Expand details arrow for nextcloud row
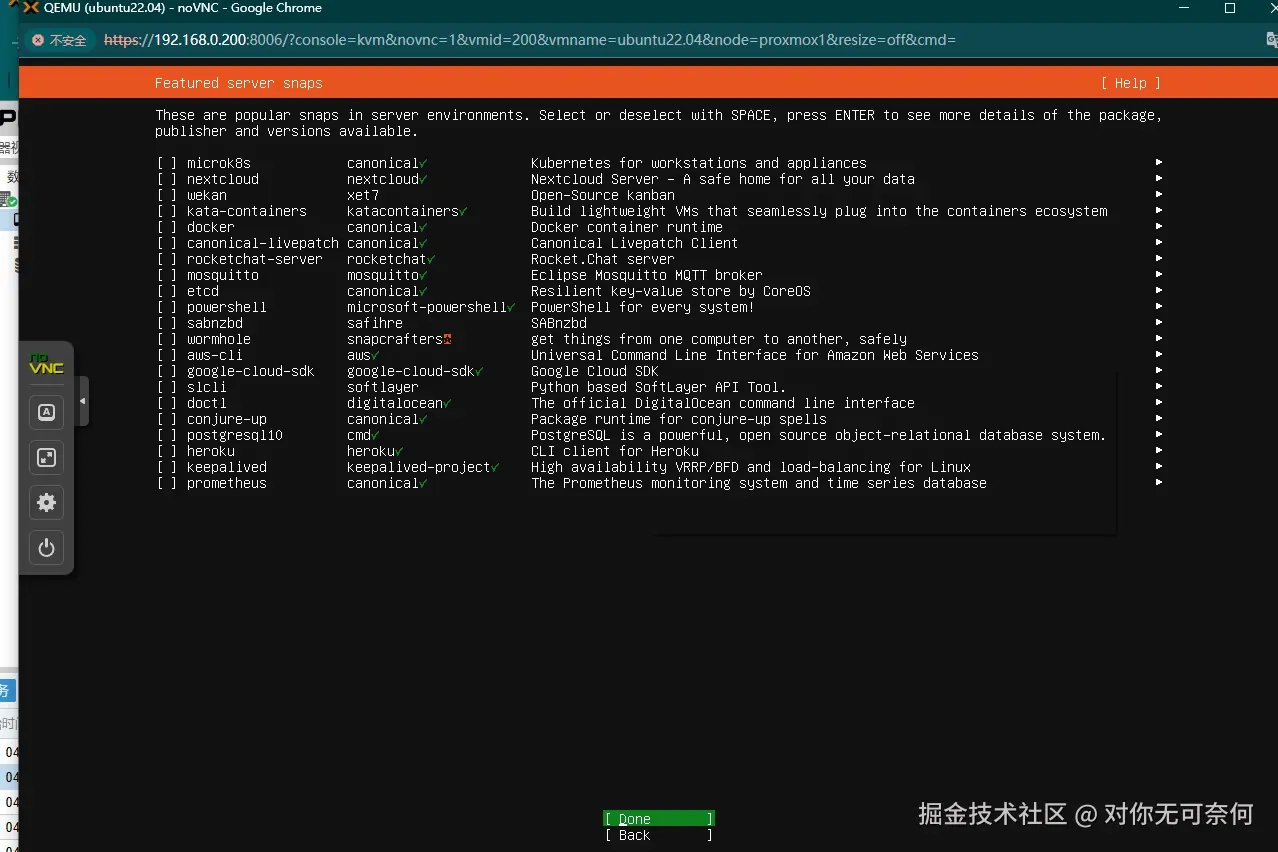The height and width of the screenshot is (852, 1278). click(x=1159, y=178)
